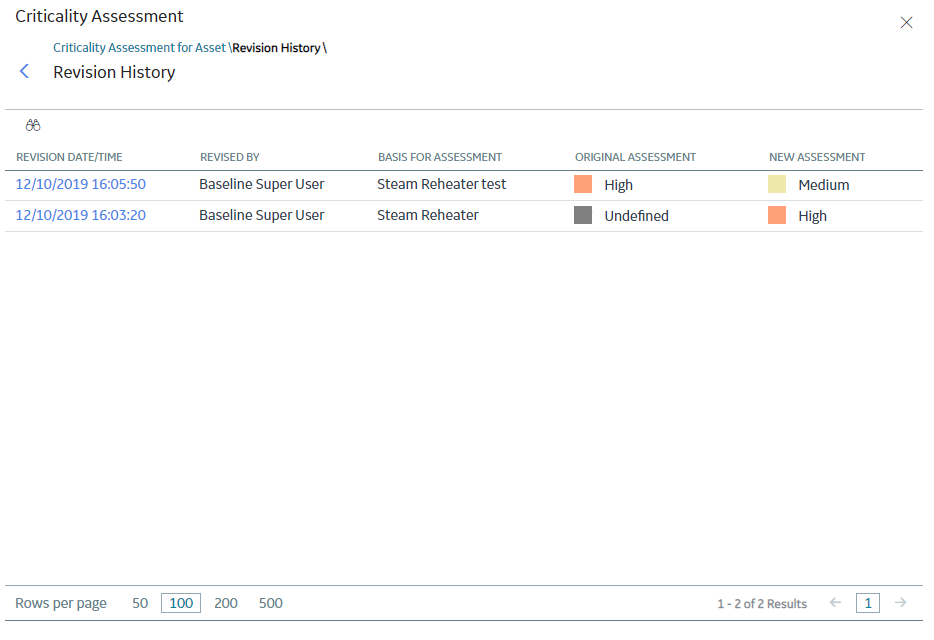
Task: Close the Criticality Assessment window
Action: pyautogui.click(x=906, y=23)
